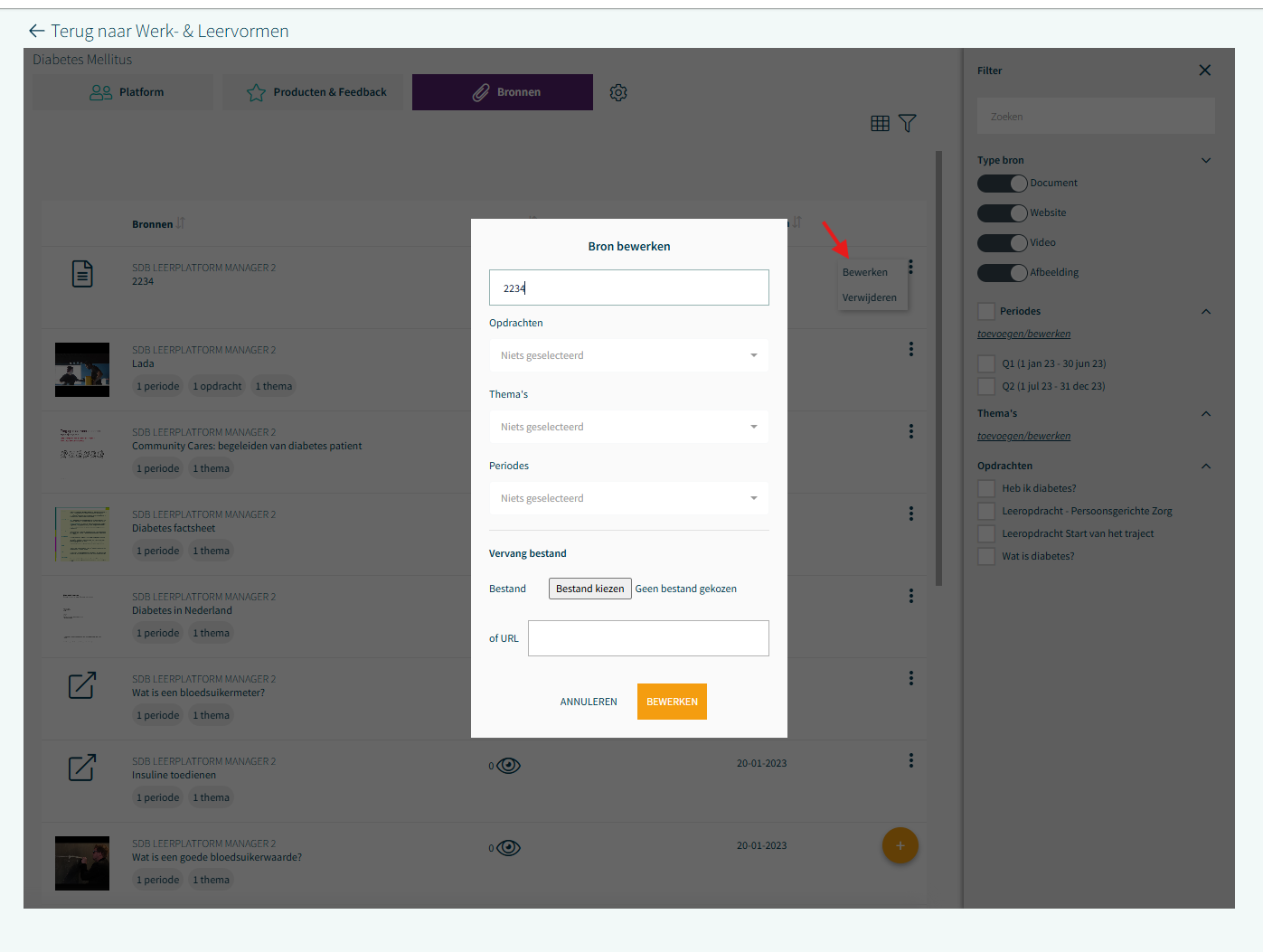
Task: Close the Filter panel
Action: 1204,71
